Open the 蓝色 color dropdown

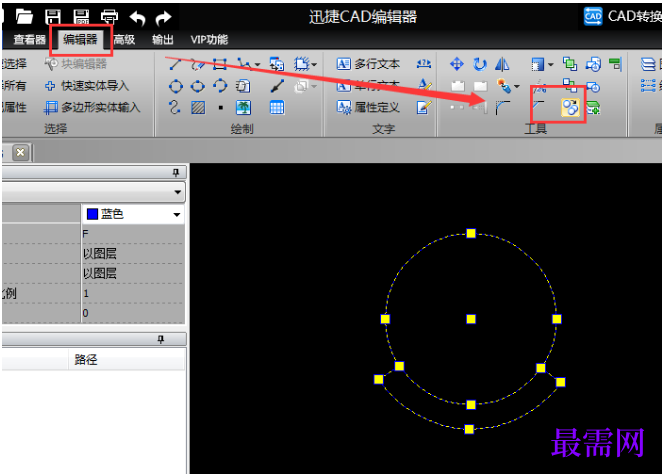[177, 214]
